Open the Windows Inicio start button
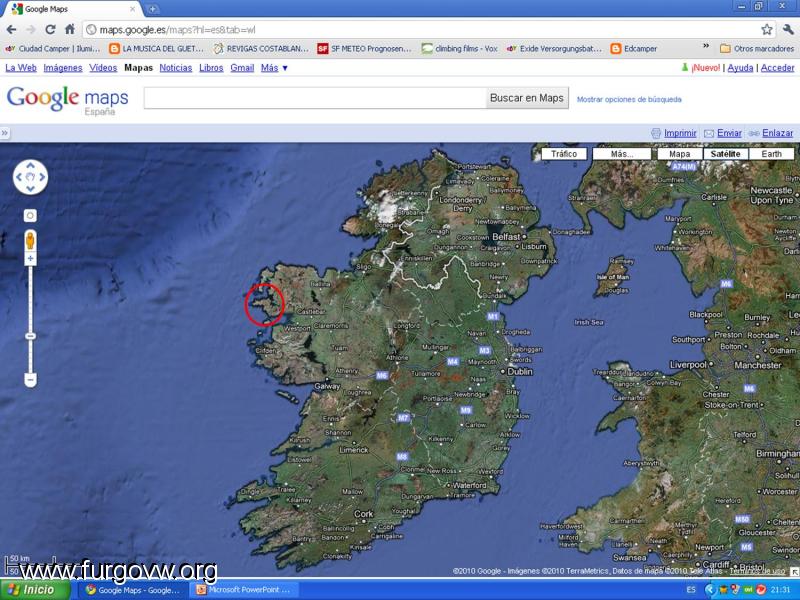800x600 pixels. [35, 590]
